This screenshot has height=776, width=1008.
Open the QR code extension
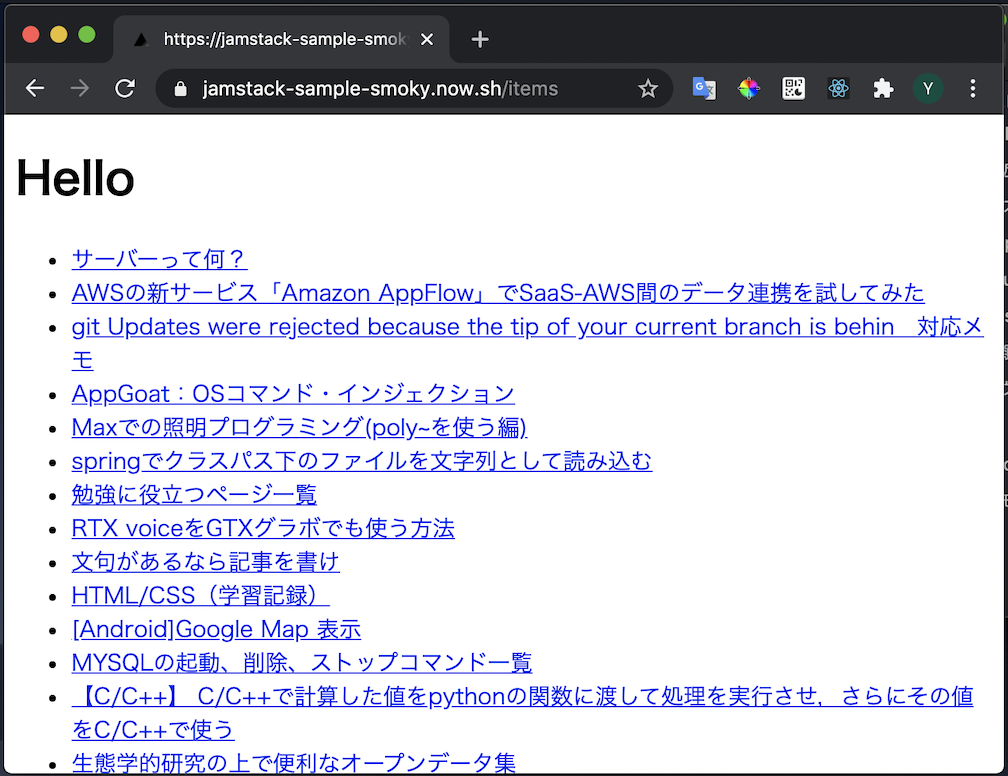(793, 88)
